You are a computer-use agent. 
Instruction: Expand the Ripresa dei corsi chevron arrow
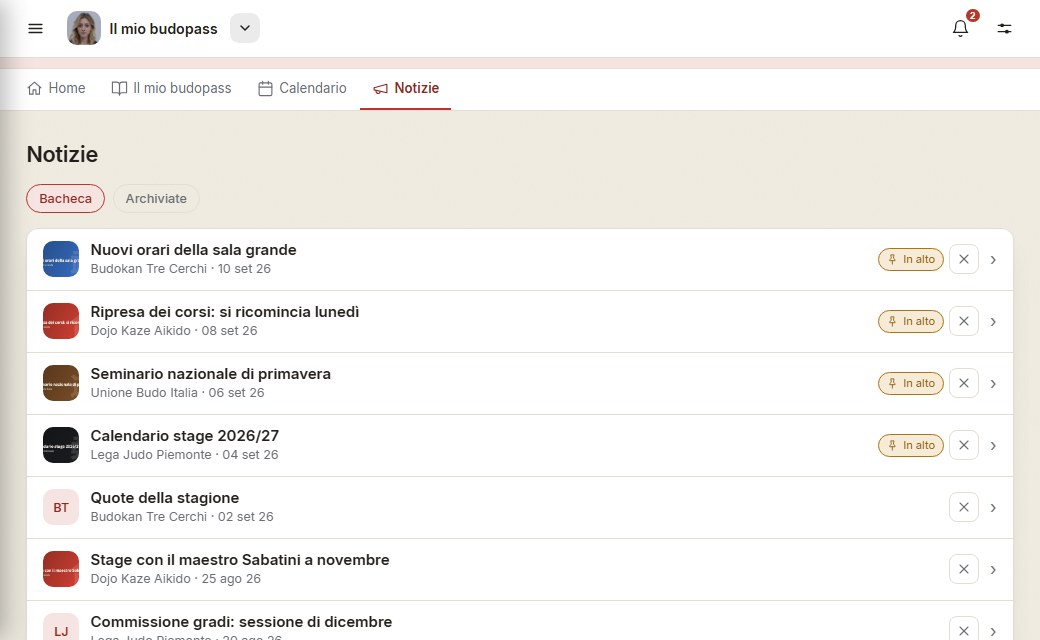[x=993, y=322]
